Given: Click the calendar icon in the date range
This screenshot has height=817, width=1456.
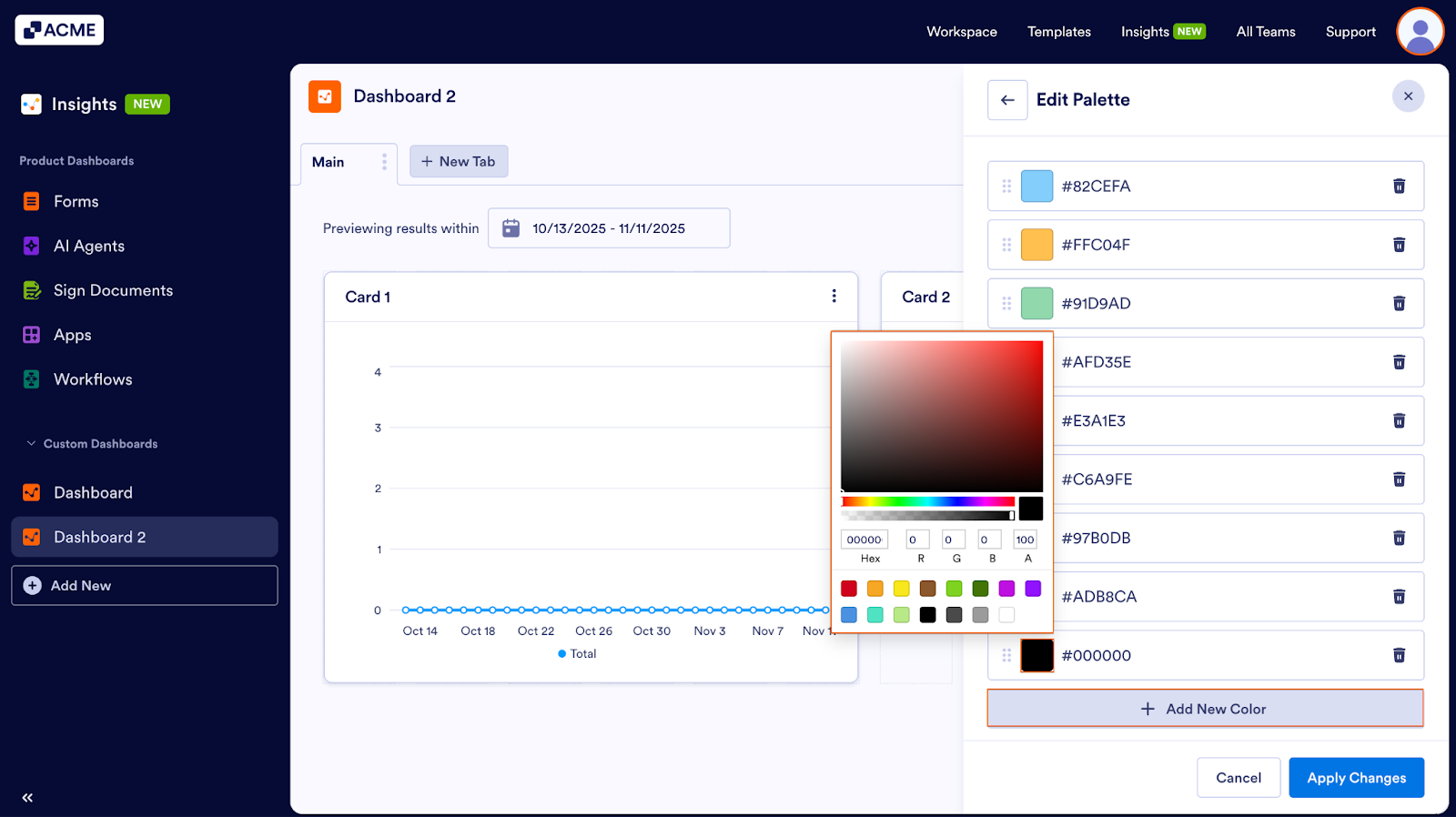Looking at the screenshot, I should tap(511, 228).
